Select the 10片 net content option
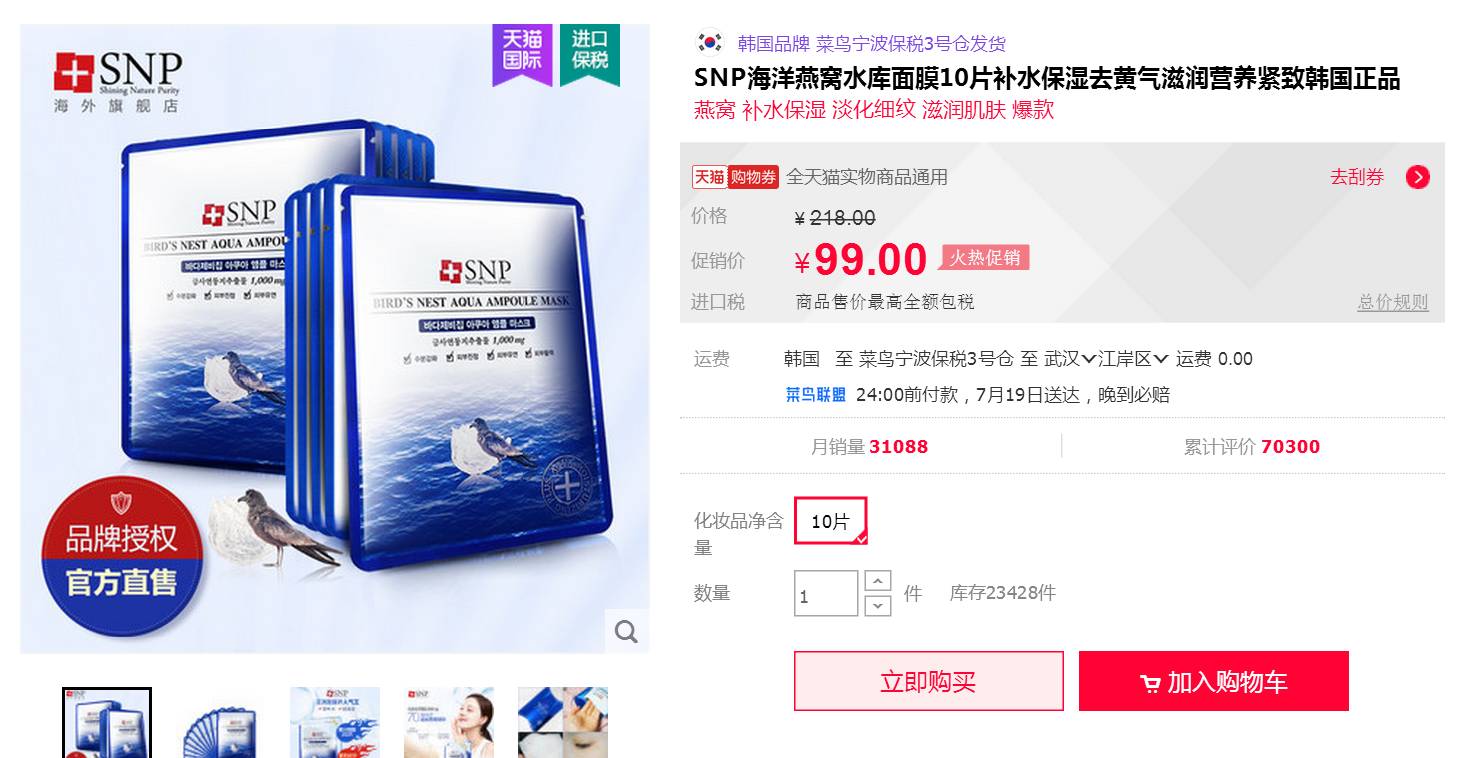The height and width of the screenshot is (758, 1463). tap(830, 521)
